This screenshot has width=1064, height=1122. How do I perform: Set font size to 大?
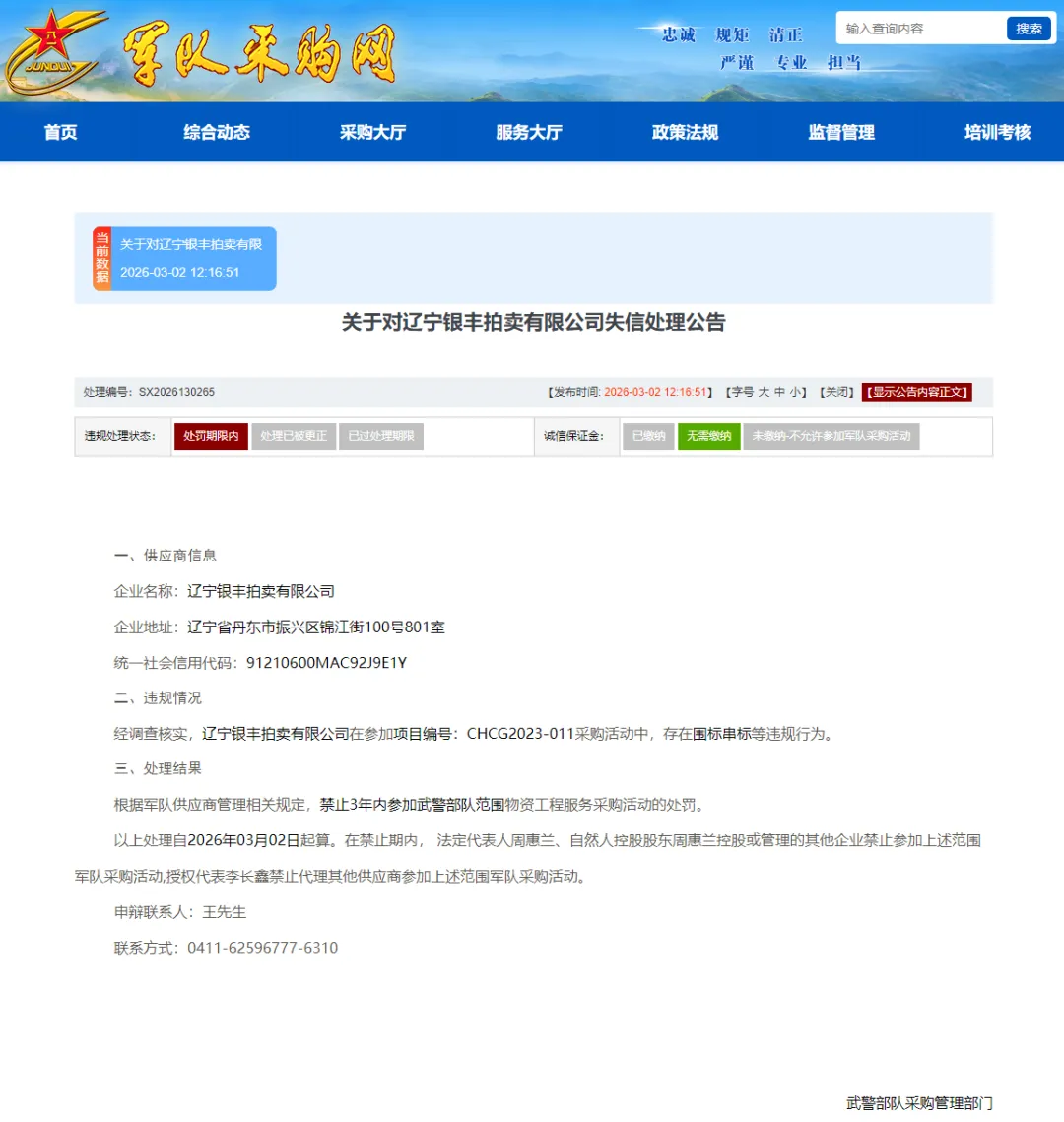tap(764, 392)
